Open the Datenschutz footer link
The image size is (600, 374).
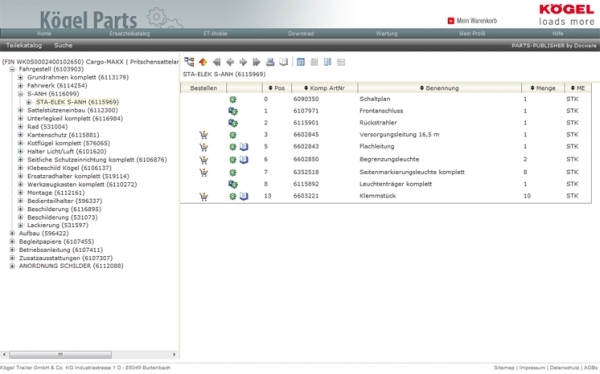pos(564,368)
